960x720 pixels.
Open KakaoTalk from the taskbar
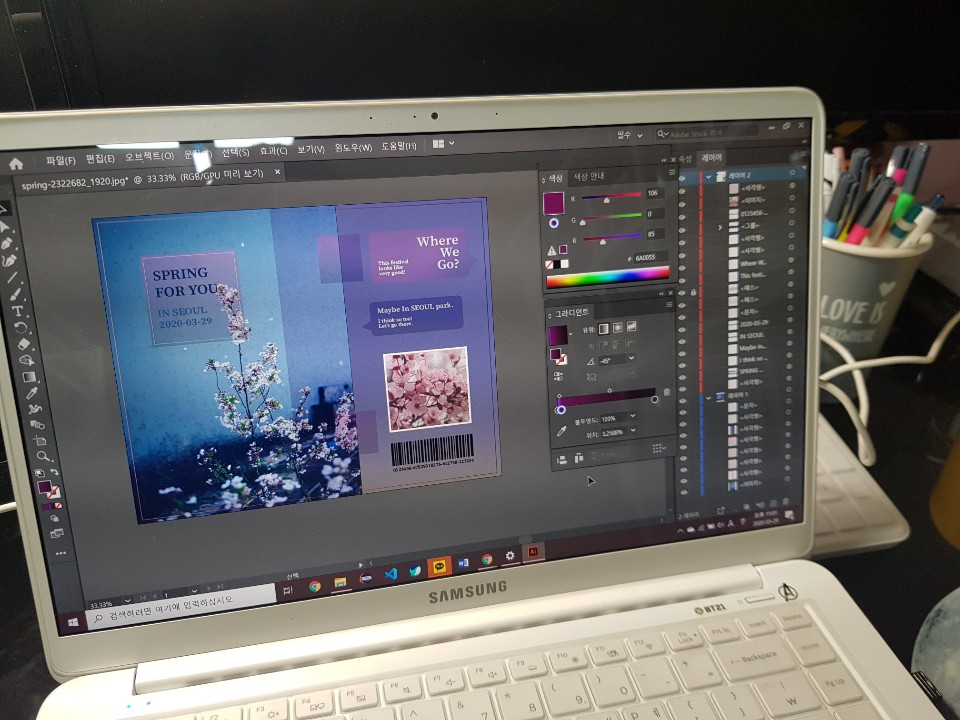point(439,566)
